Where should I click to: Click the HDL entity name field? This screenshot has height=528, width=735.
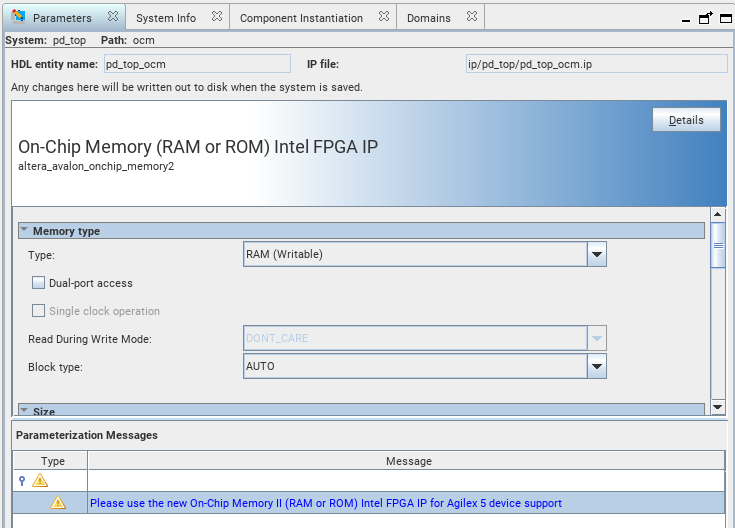197,64
